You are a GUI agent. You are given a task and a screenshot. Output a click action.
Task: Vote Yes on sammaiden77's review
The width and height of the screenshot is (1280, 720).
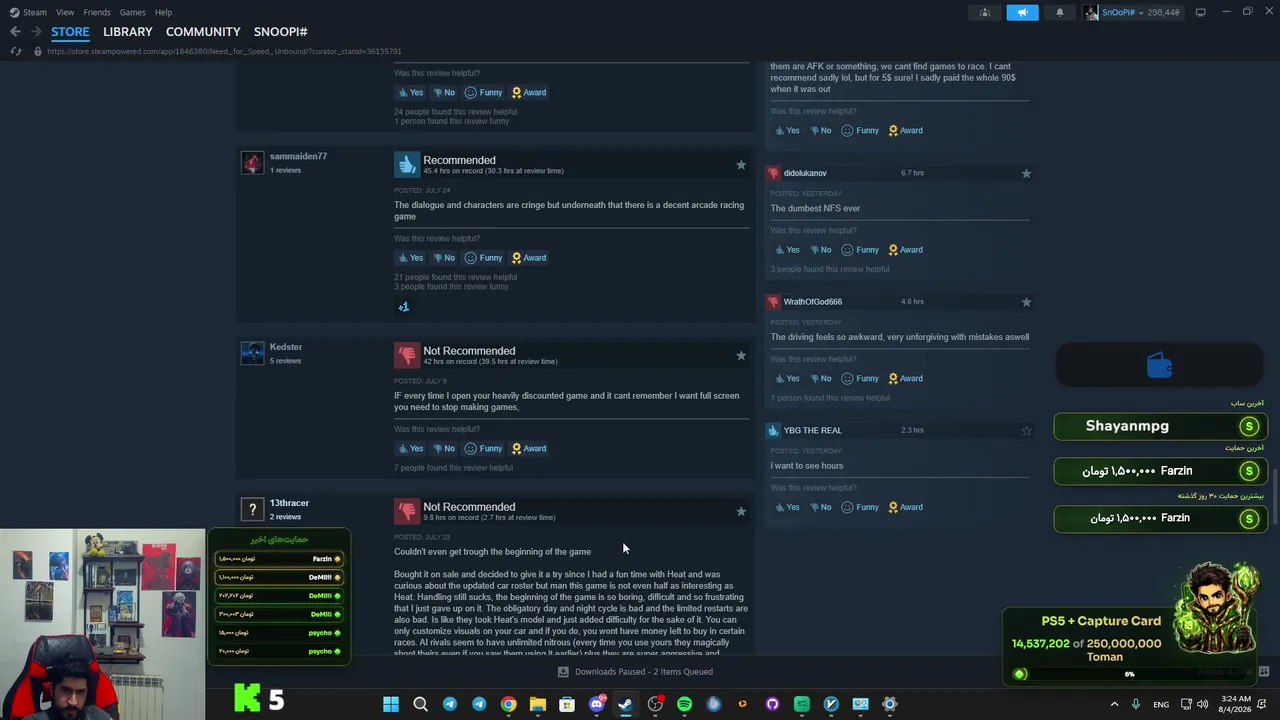(x=411, y=258)
